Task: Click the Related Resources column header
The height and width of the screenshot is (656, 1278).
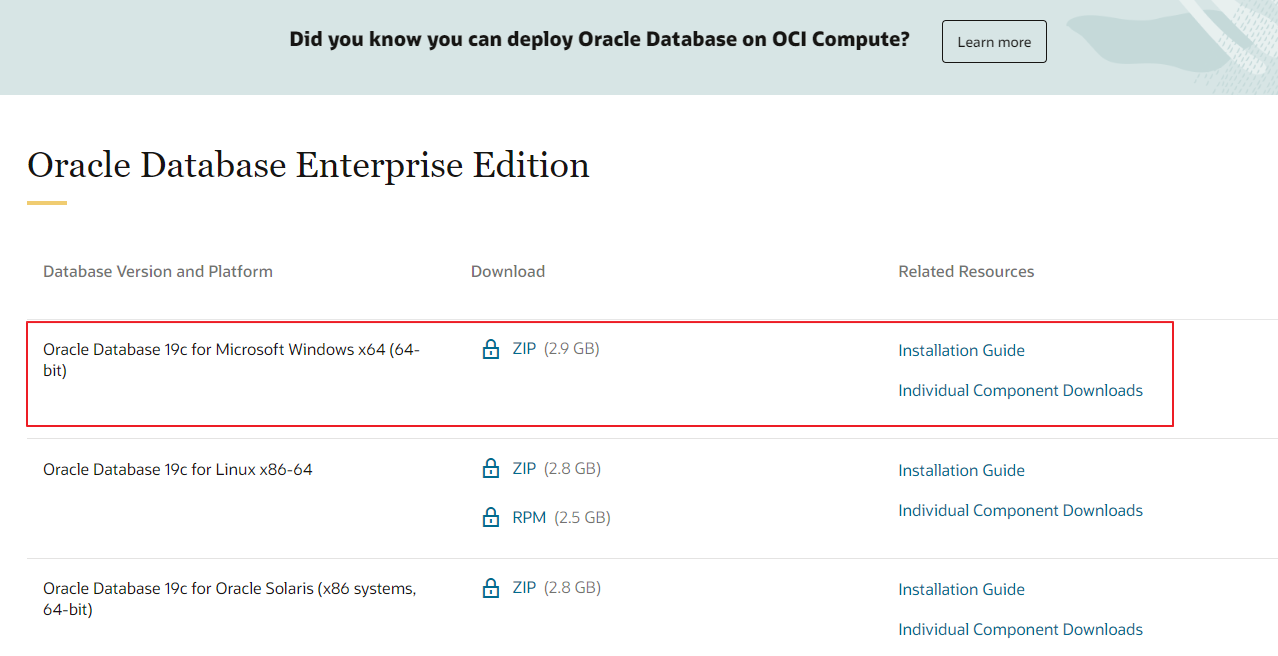Action: coord(966,271)
